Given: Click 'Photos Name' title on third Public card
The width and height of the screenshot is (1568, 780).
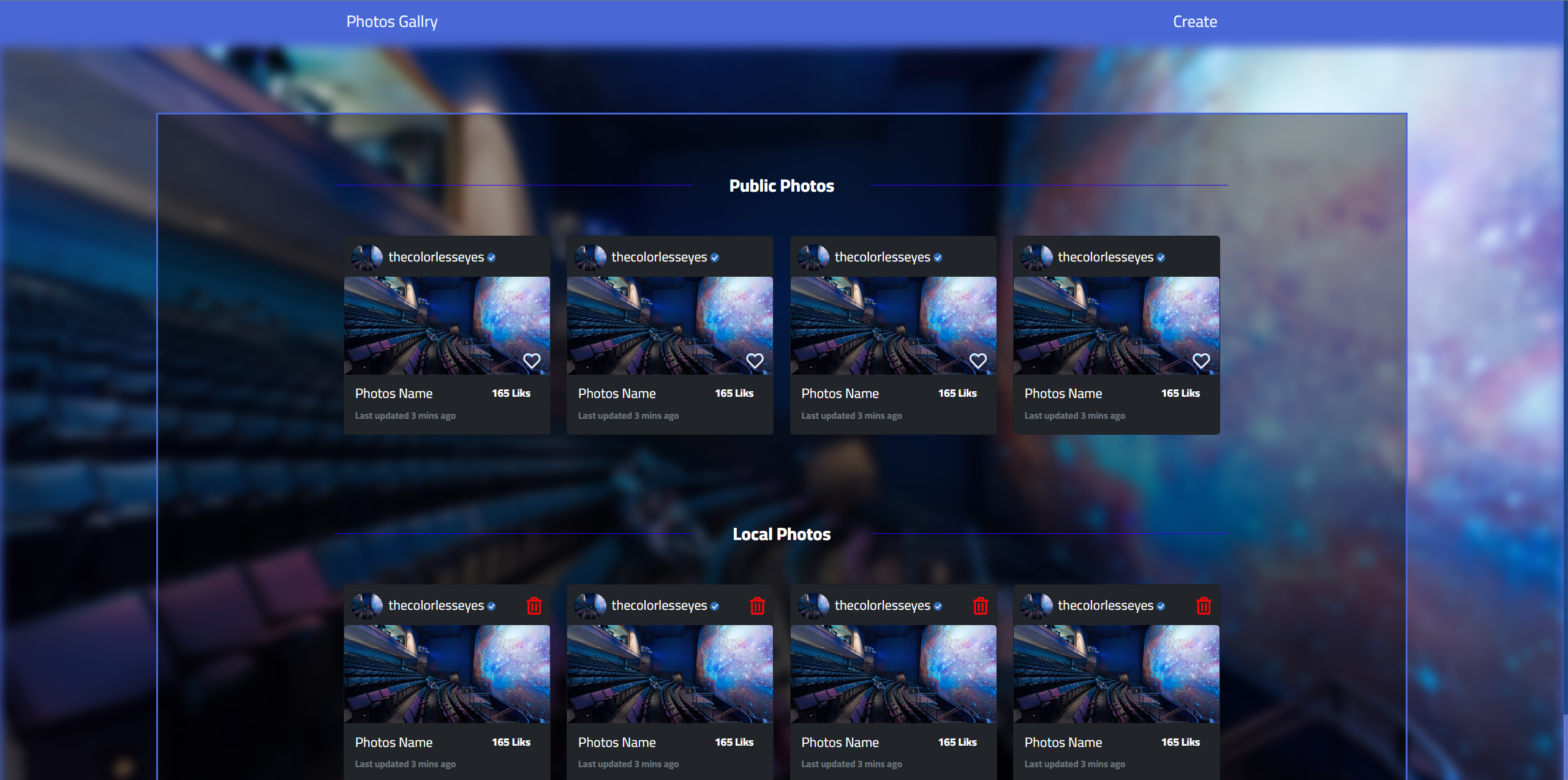Looking at the screenshot, I should 840,394.
